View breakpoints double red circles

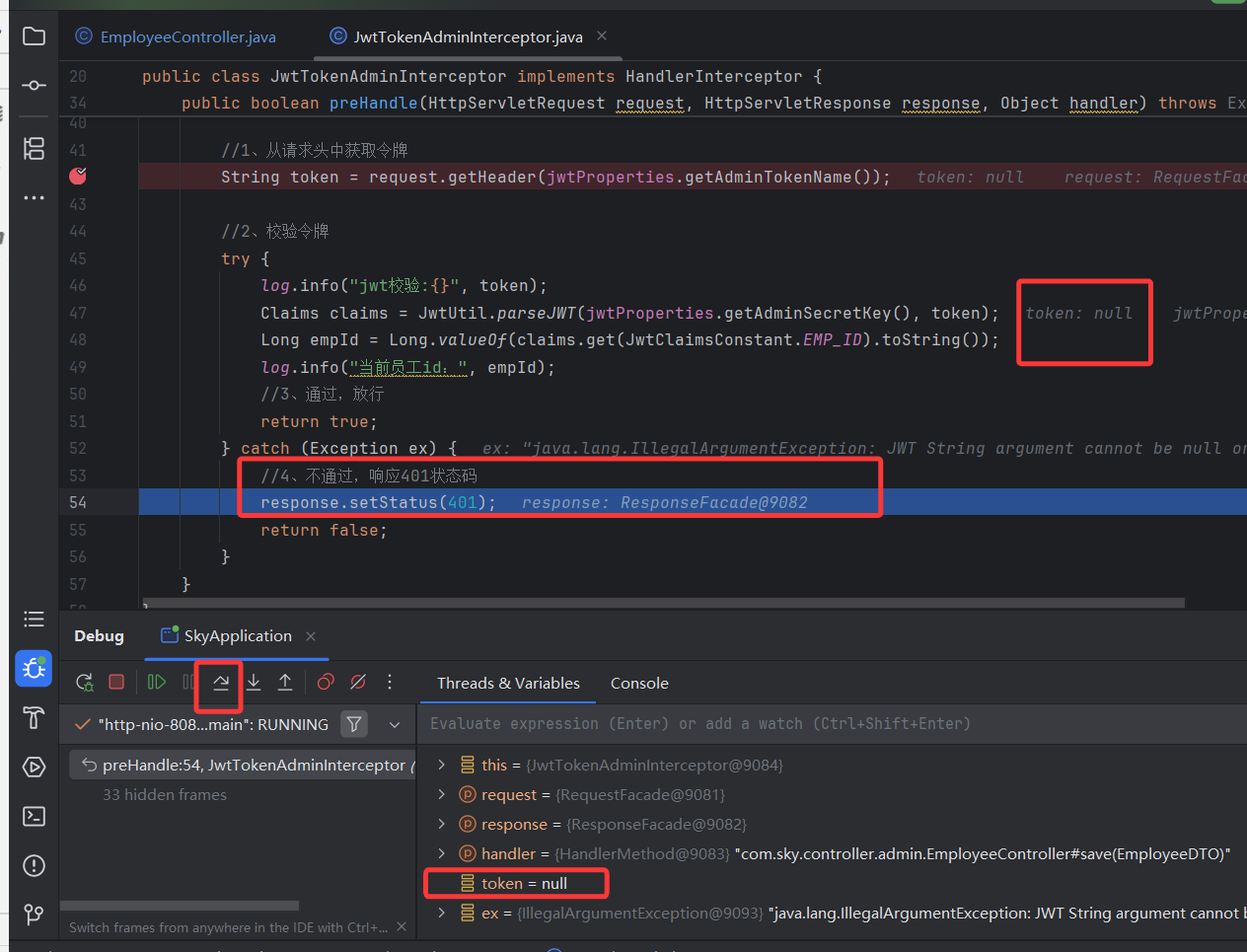pyautogui.click(x=326, y=682)
